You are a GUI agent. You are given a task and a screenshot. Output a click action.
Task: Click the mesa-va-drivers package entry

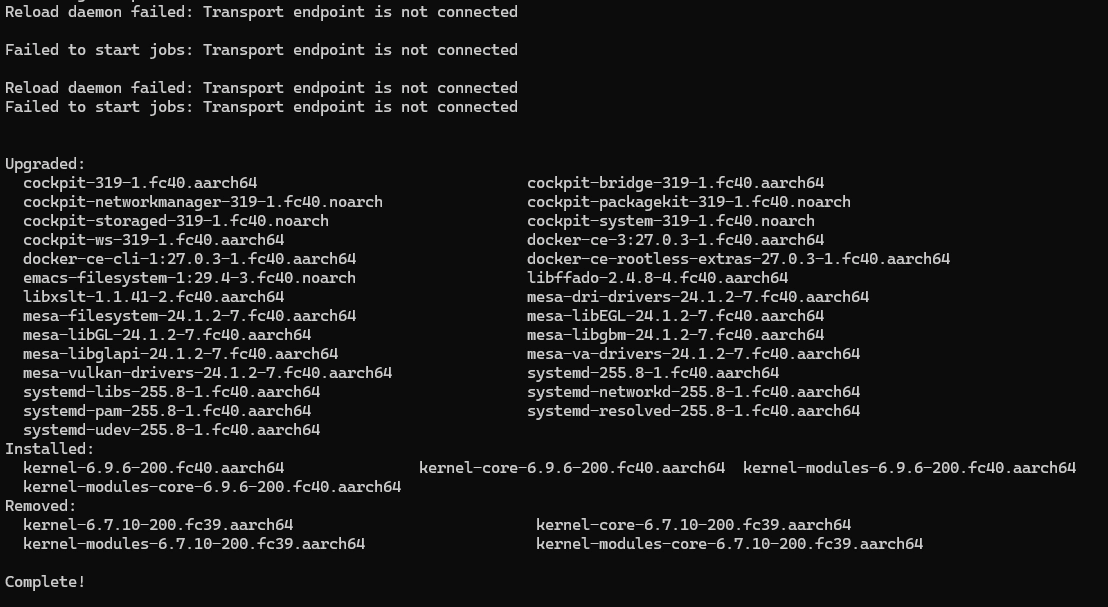[x=693, y=354]
